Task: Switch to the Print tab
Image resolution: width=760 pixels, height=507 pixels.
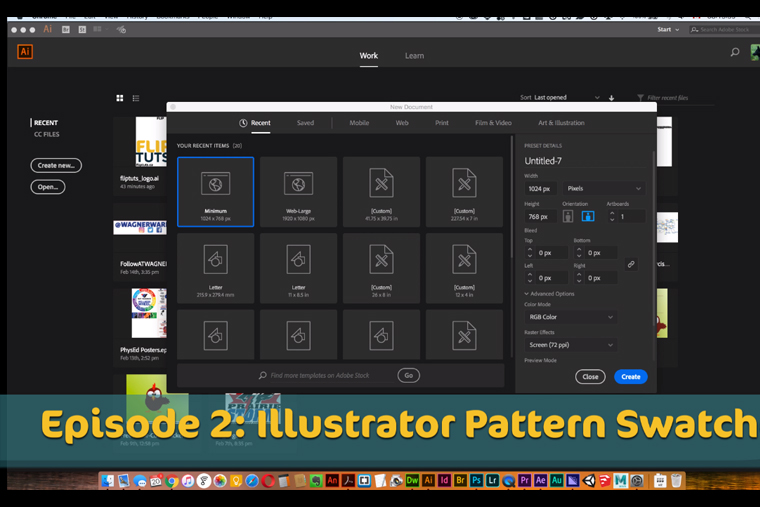Action: 441,123
